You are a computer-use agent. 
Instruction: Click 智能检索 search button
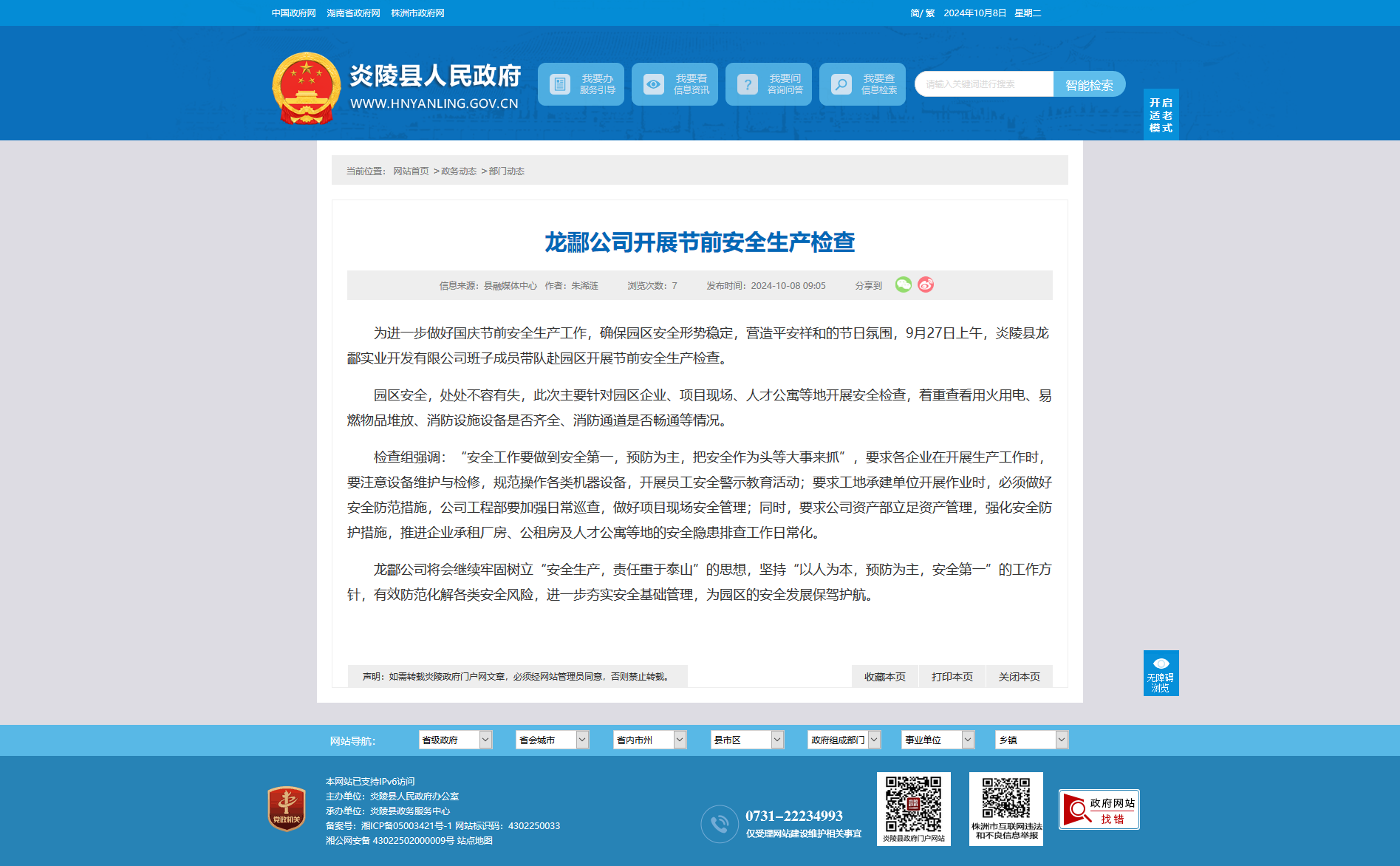[1089, 84]
